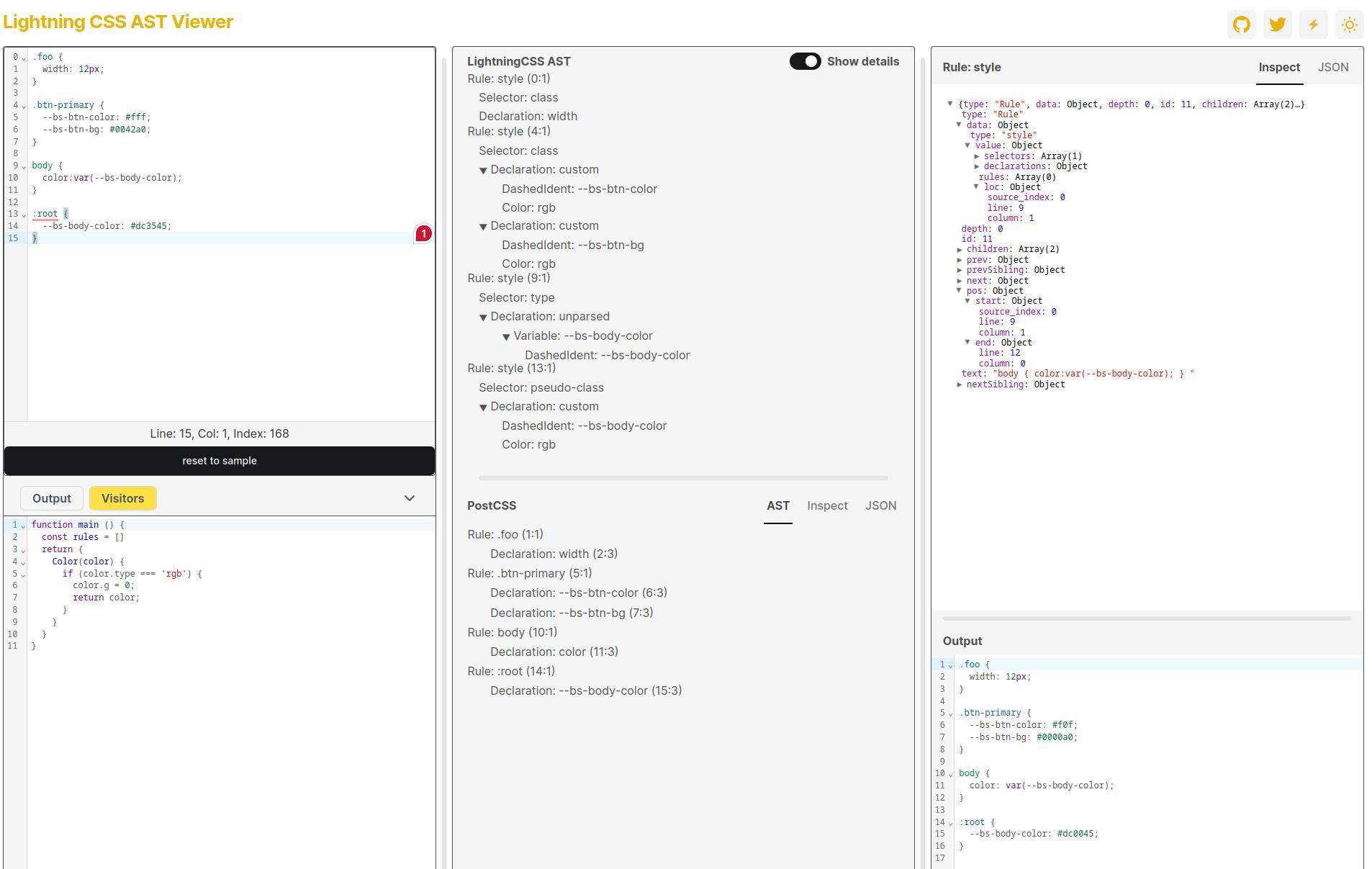The height and width of the screenshot is (869, 1372).
Task: Expand the prevSibling: Object entry
Action: (x=960, y=270)
